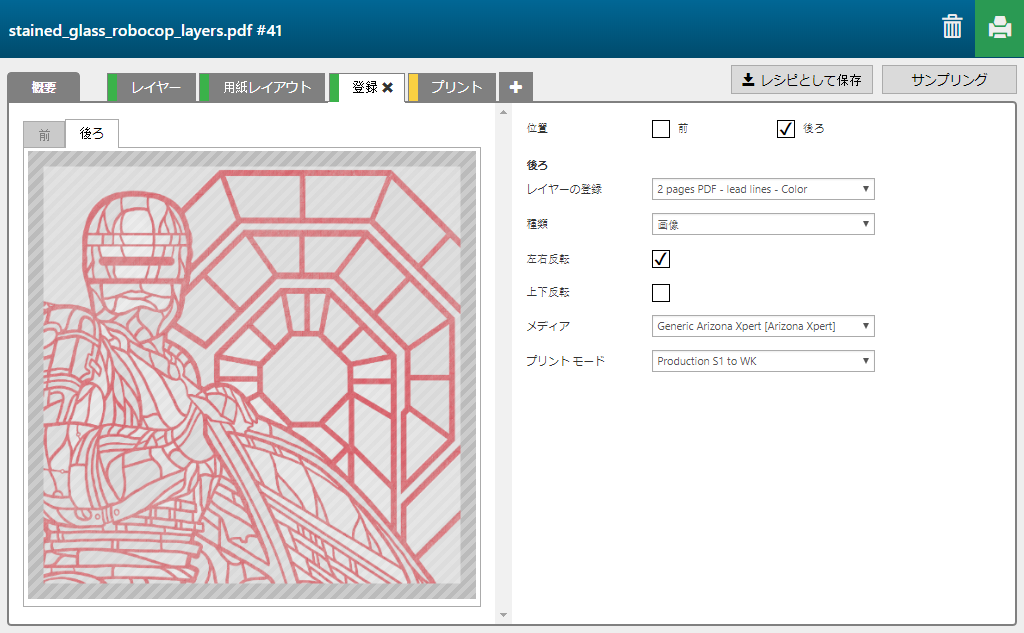This screenshot has height=633, width=1024.
Task: Open the レイヤーの登録 dropdown
Action: pyautogui.click(x=763, y=189)
